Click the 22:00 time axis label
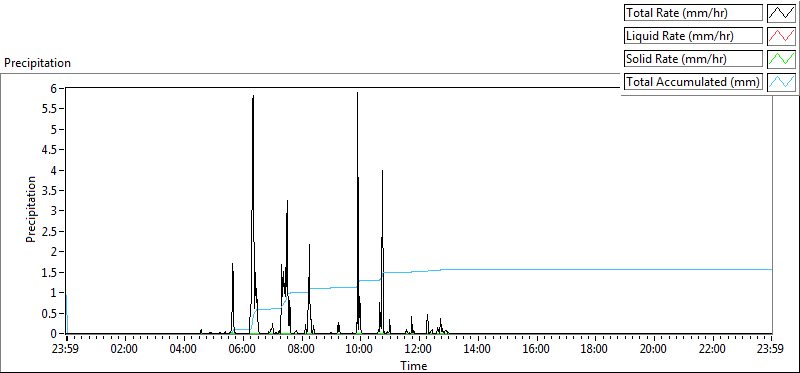Screen dimensions: 800x373 click(x=712, y=350)
